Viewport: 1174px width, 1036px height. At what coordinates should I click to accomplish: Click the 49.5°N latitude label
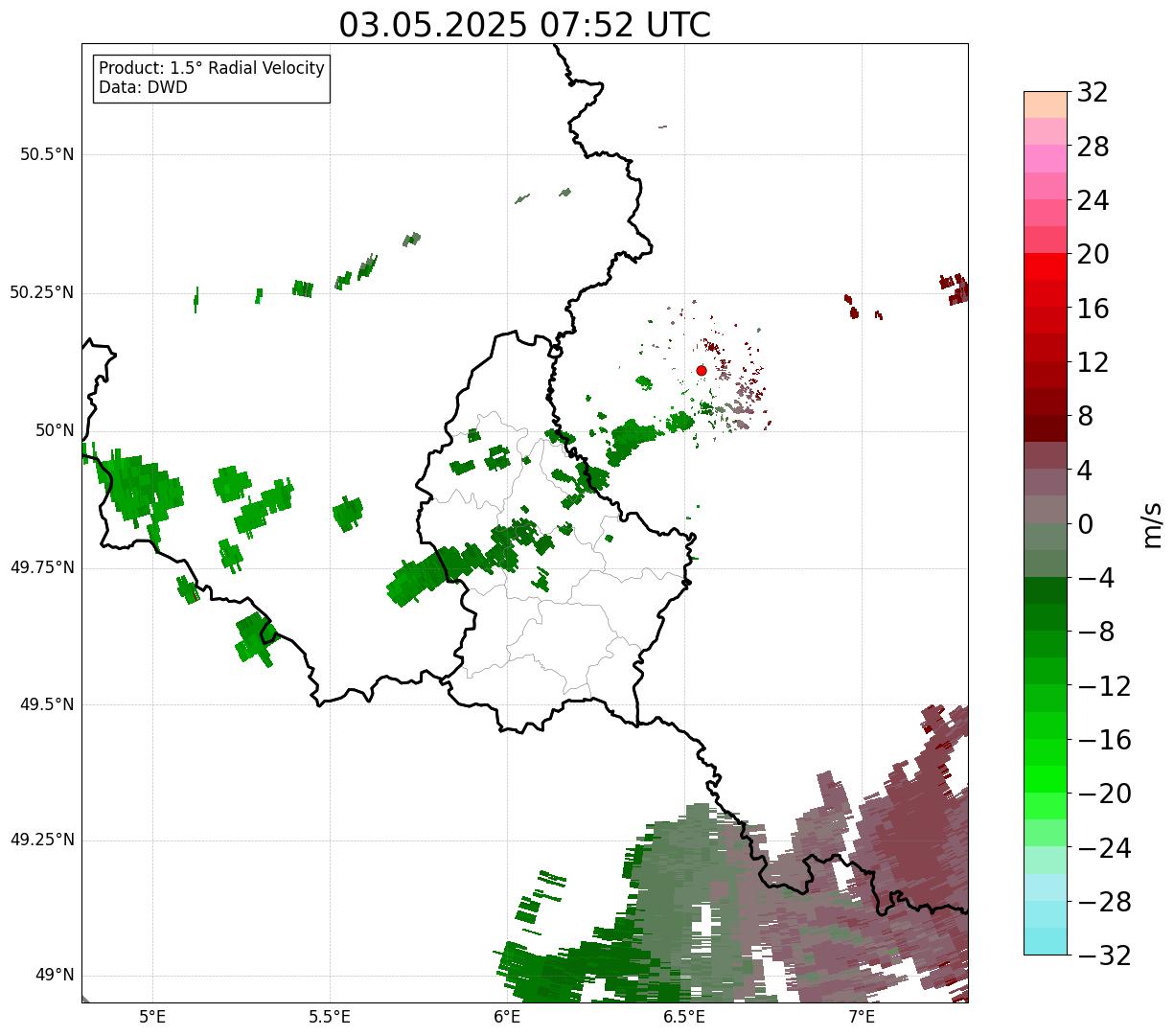pyautogui.click(x=47, y=704)
